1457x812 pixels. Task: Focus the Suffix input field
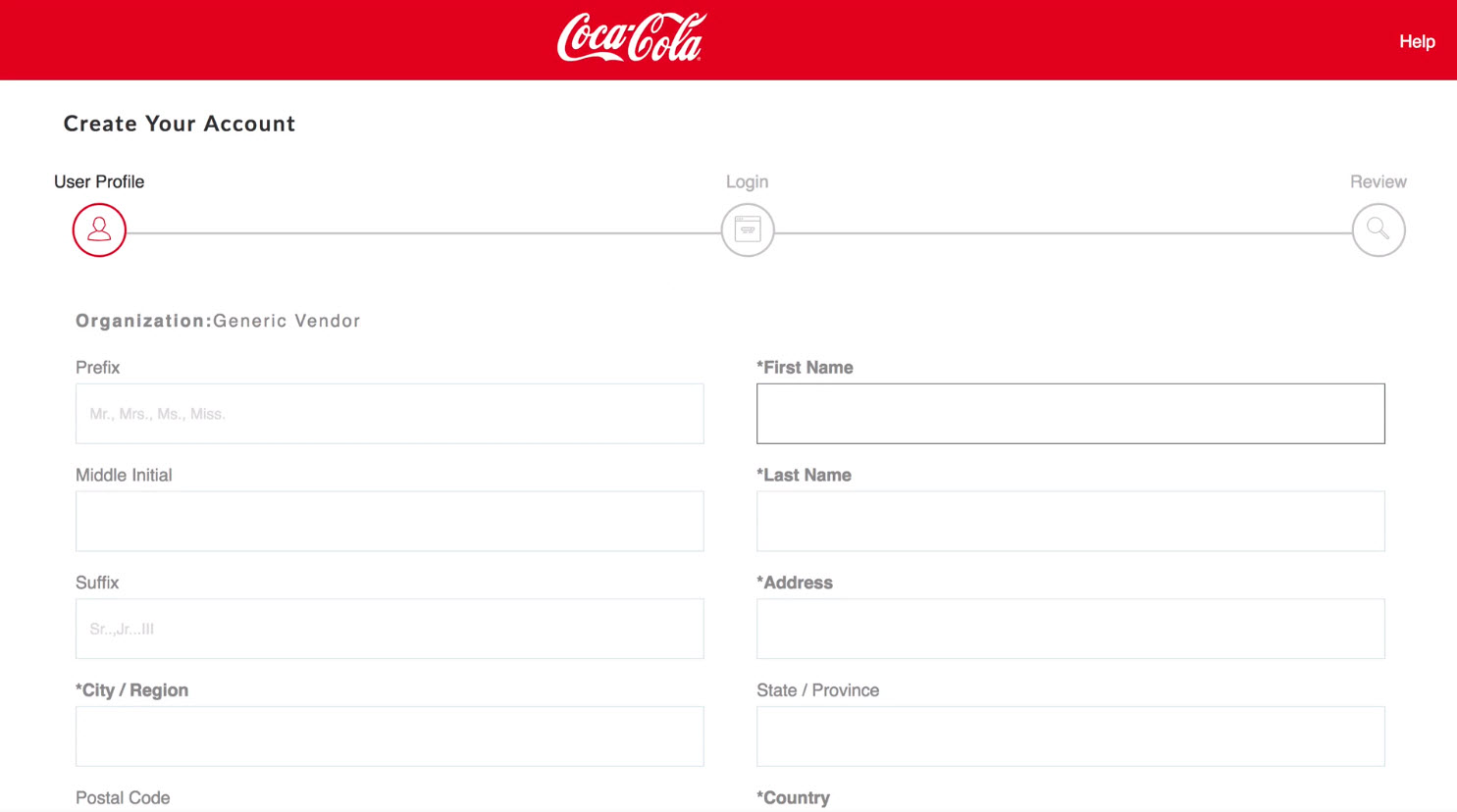pyautogui.click(x=390, y=629)
